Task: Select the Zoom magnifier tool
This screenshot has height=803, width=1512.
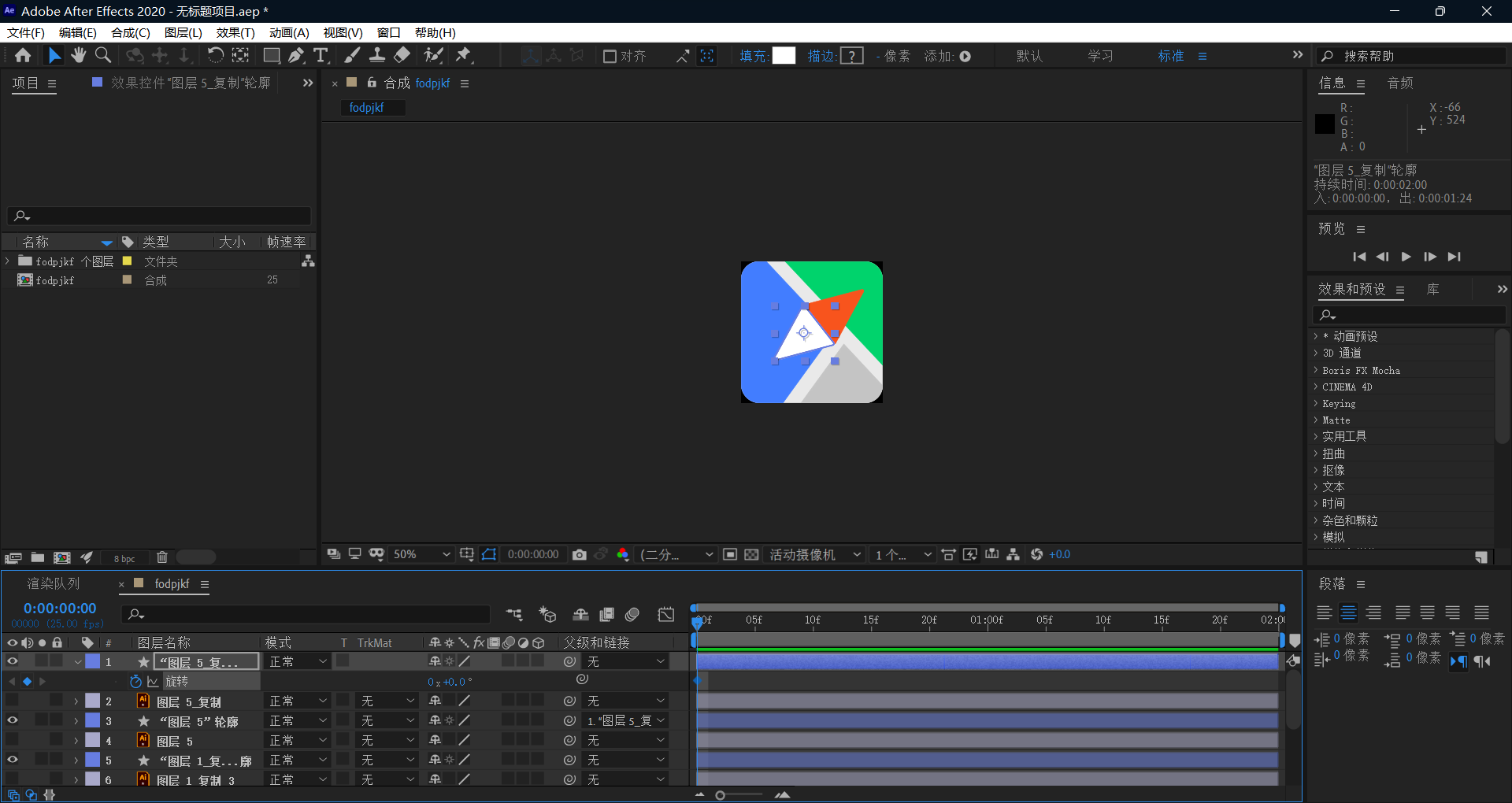Action: [103, 55]
